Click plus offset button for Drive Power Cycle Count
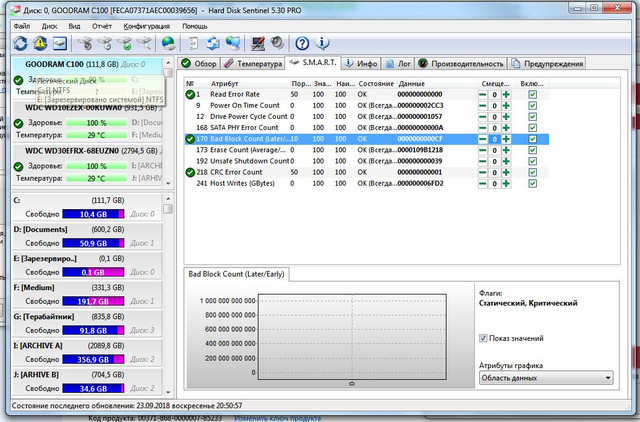Viewport: 640px width, 422px height. tap(506, 117)
